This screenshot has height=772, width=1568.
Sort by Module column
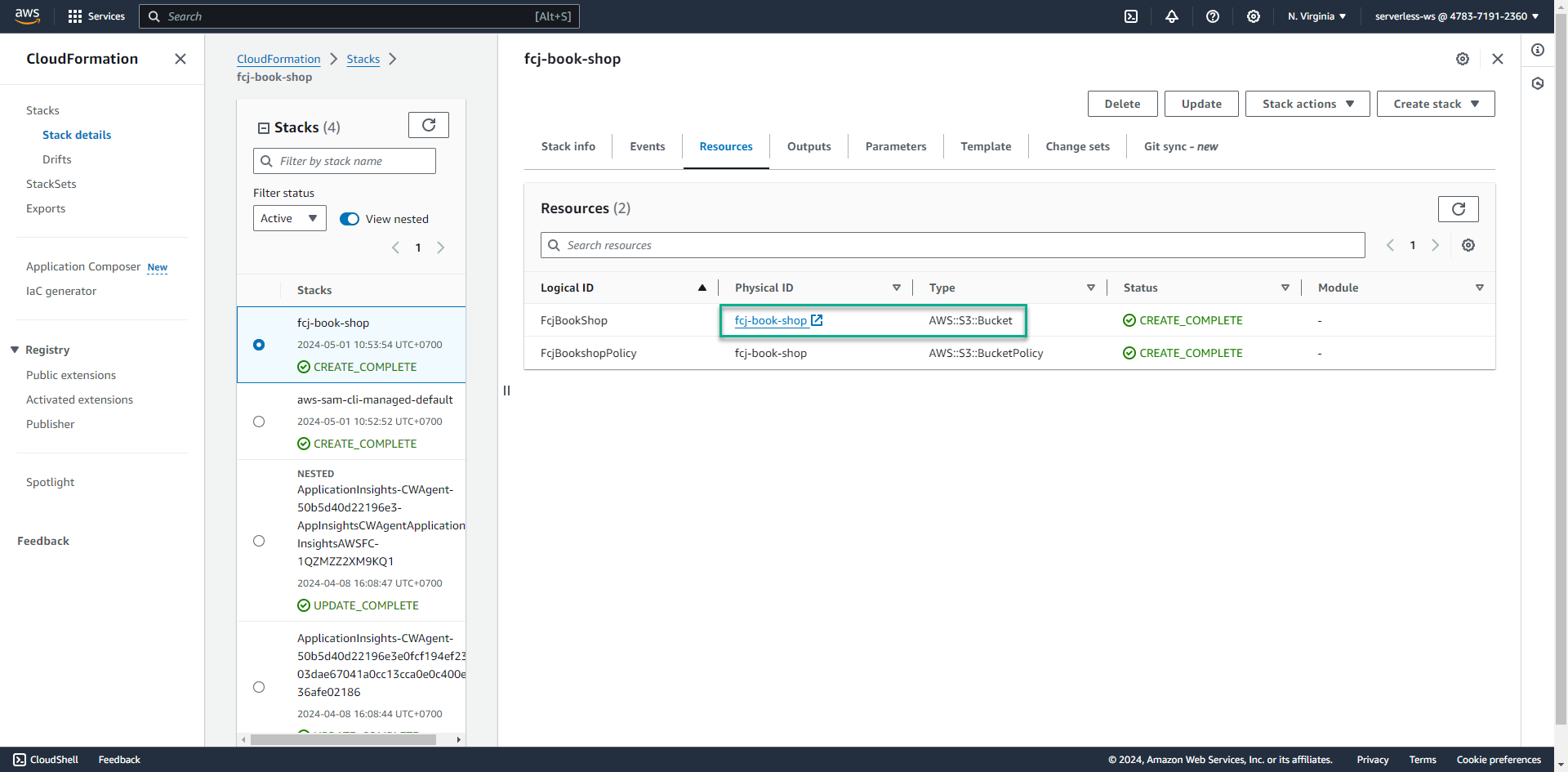1480,288
